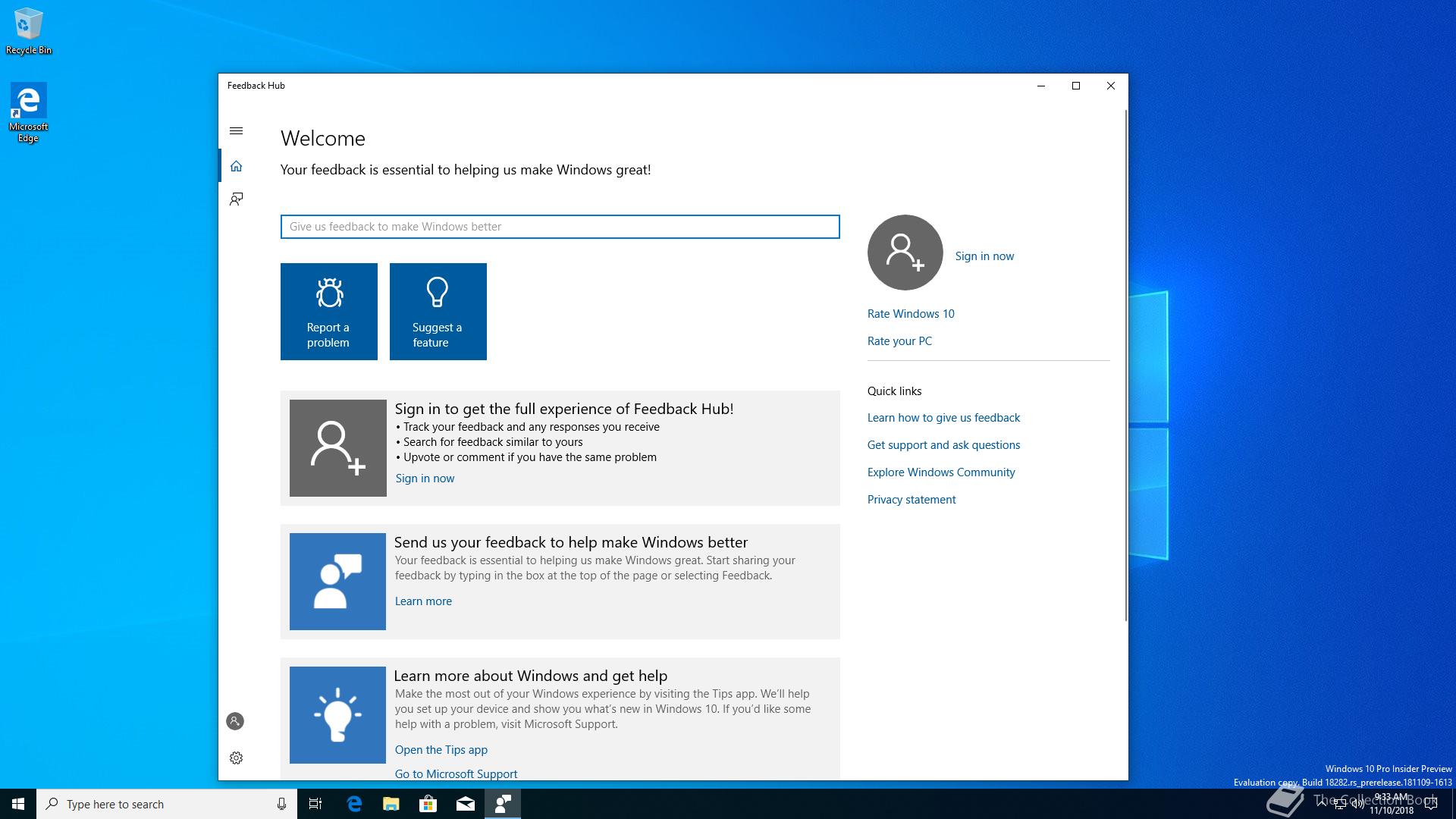
Task: Click Feedback Hub taskbar icon
Action: pyautogui.click(x=503, y=804)
